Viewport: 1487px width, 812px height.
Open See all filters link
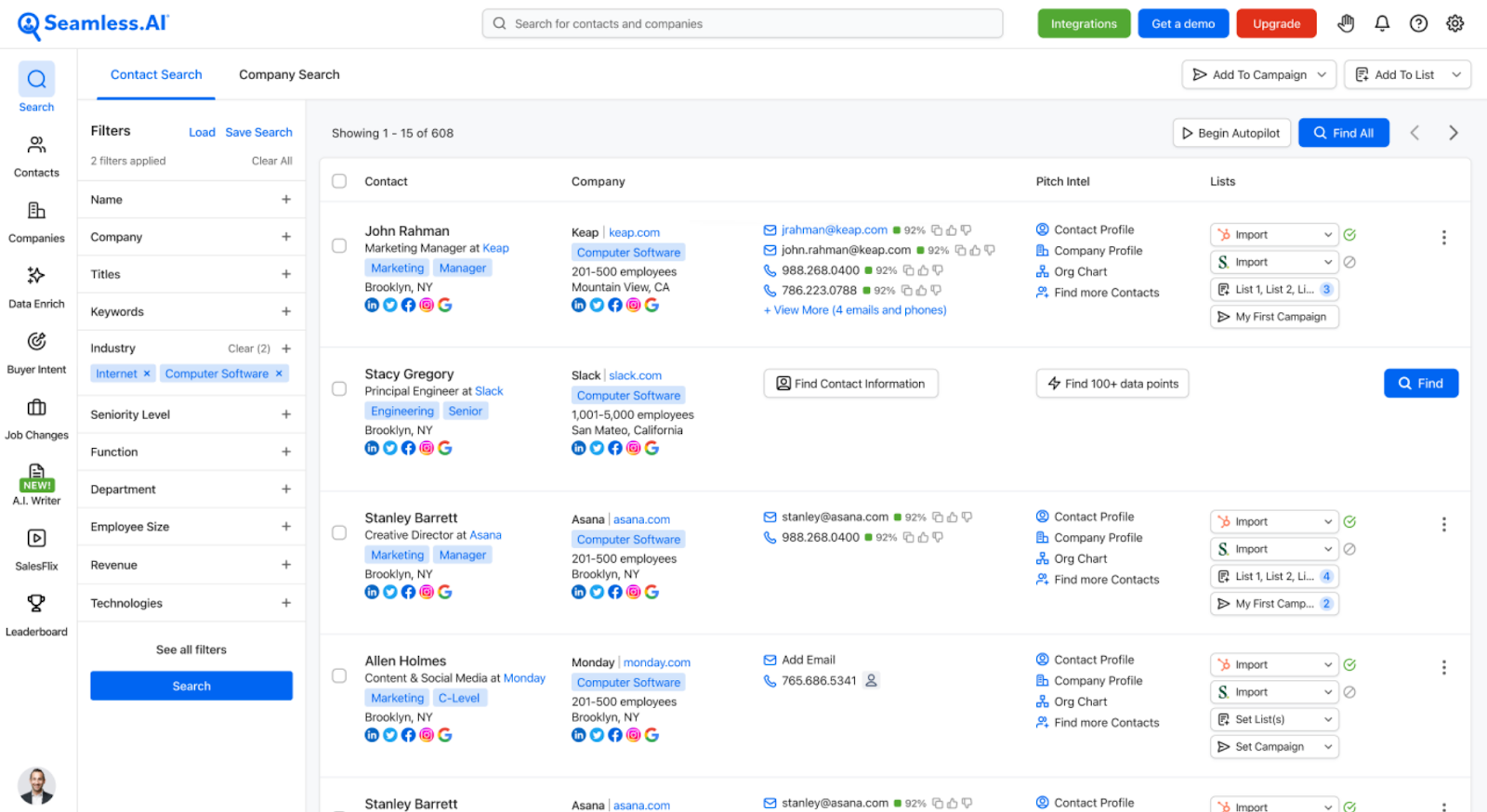point(191,649)
